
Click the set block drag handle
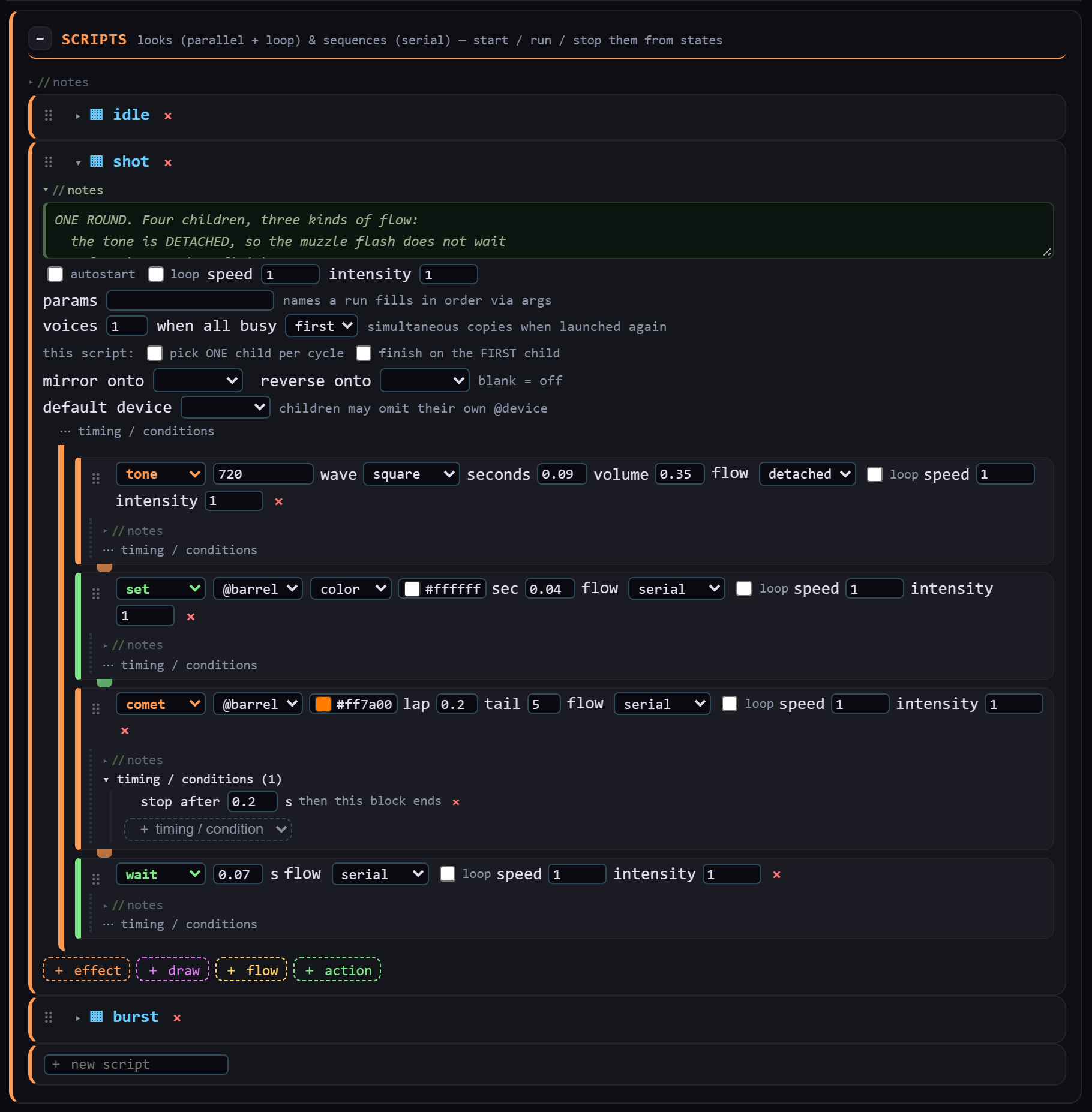(x=96, y=593)
